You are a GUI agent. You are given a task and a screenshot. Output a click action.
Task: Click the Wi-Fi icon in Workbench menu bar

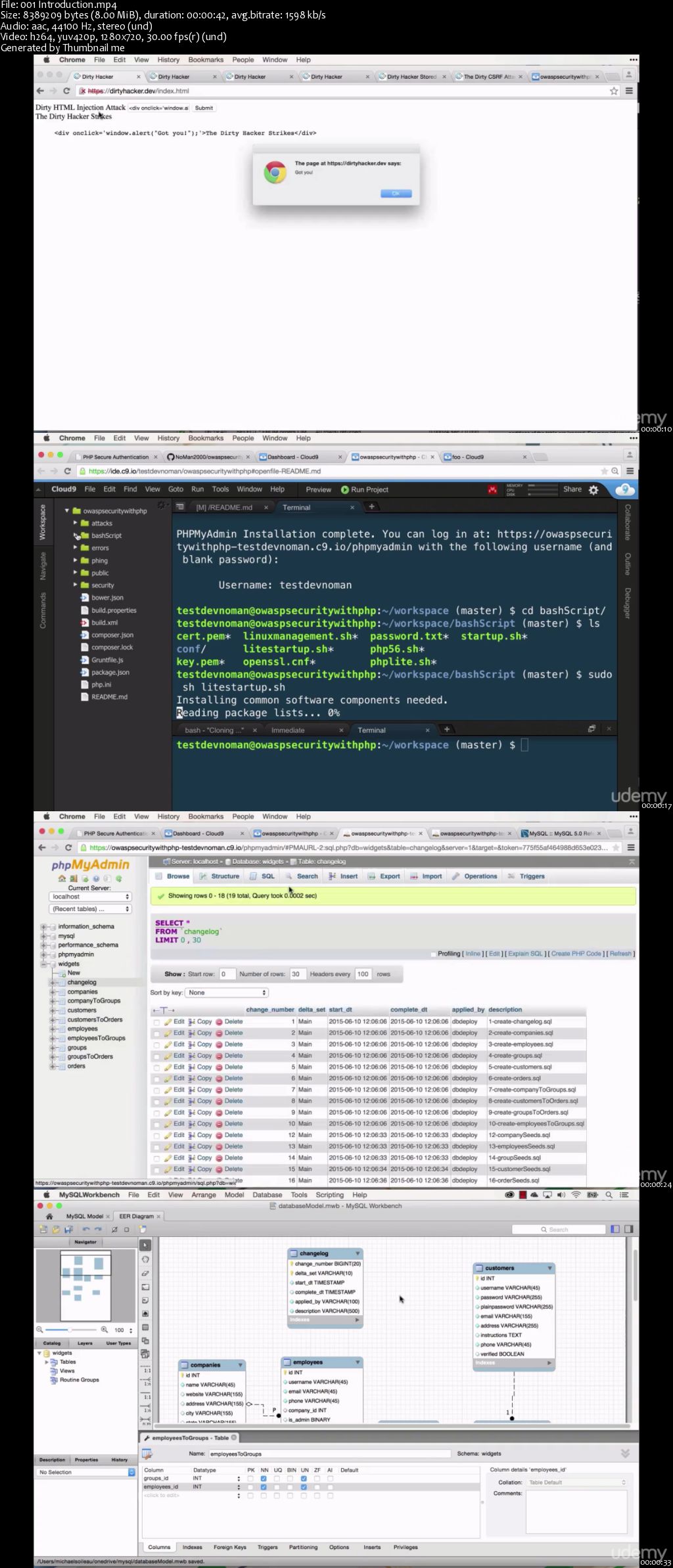click(576, 1195)
